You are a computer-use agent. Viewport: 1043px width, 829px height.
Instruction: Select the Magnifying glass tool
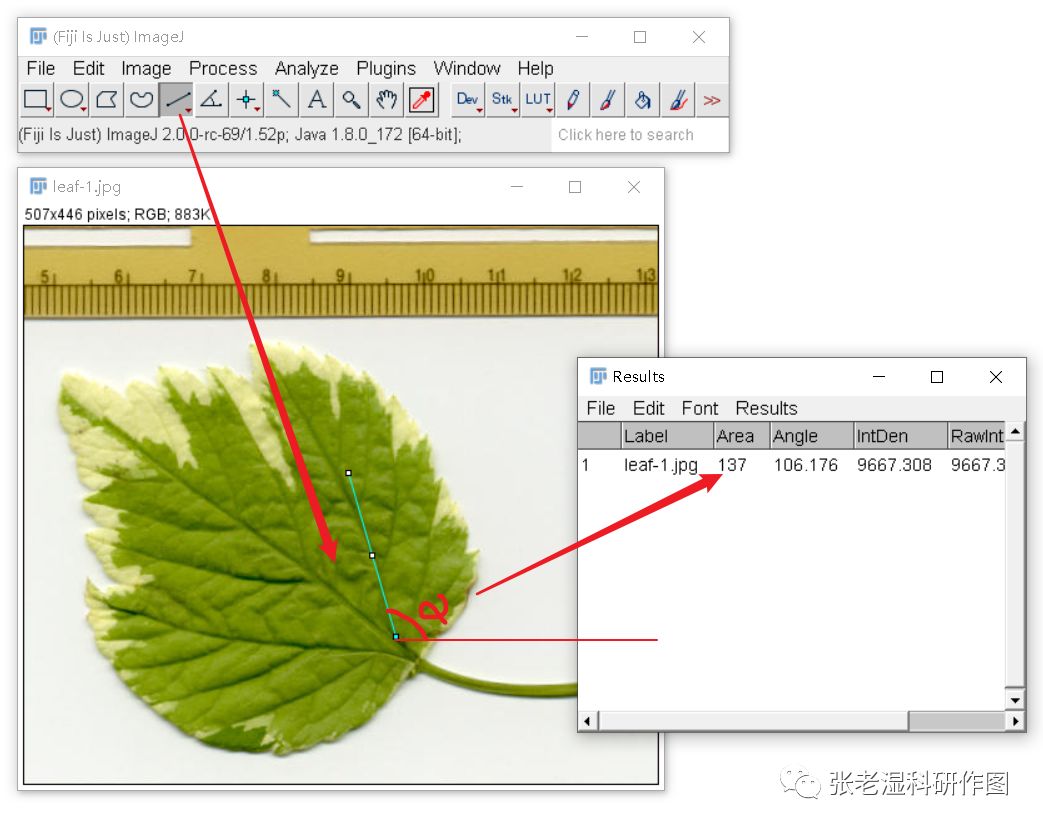tap(351, 100)
